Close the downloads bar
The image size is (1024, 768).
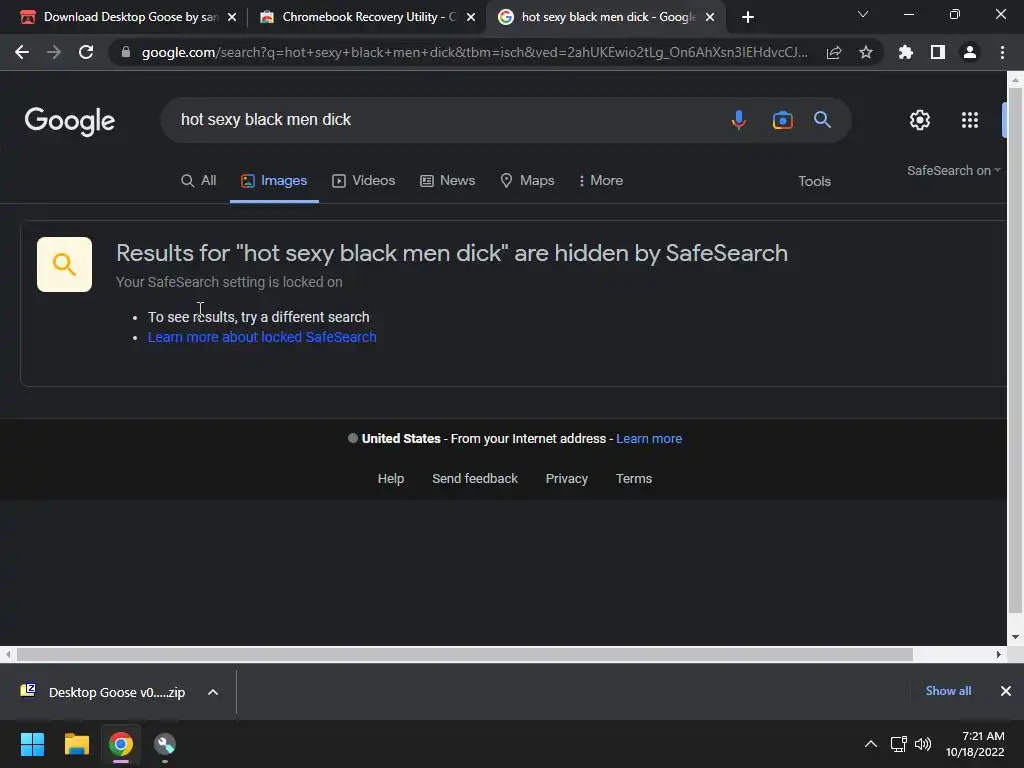tap(1006, 691)
